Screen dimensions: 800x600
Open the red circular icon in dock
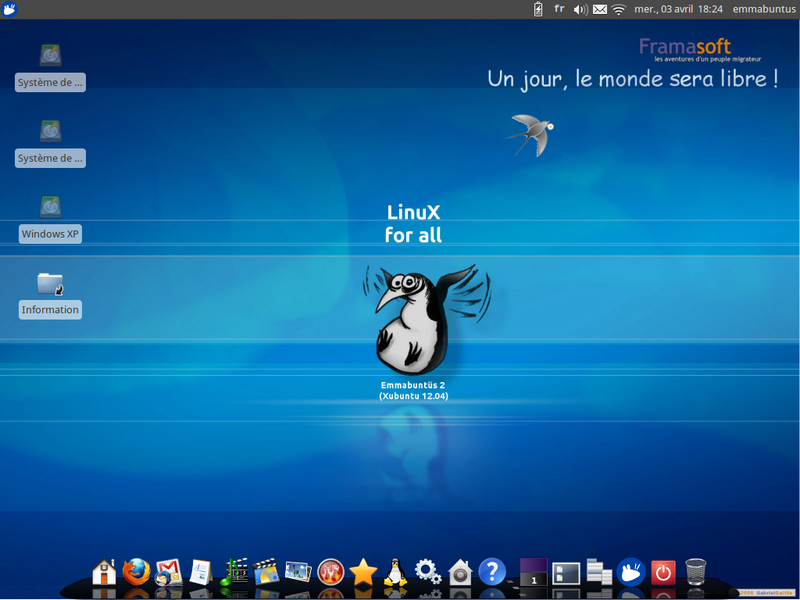click(x=331, y=572)
